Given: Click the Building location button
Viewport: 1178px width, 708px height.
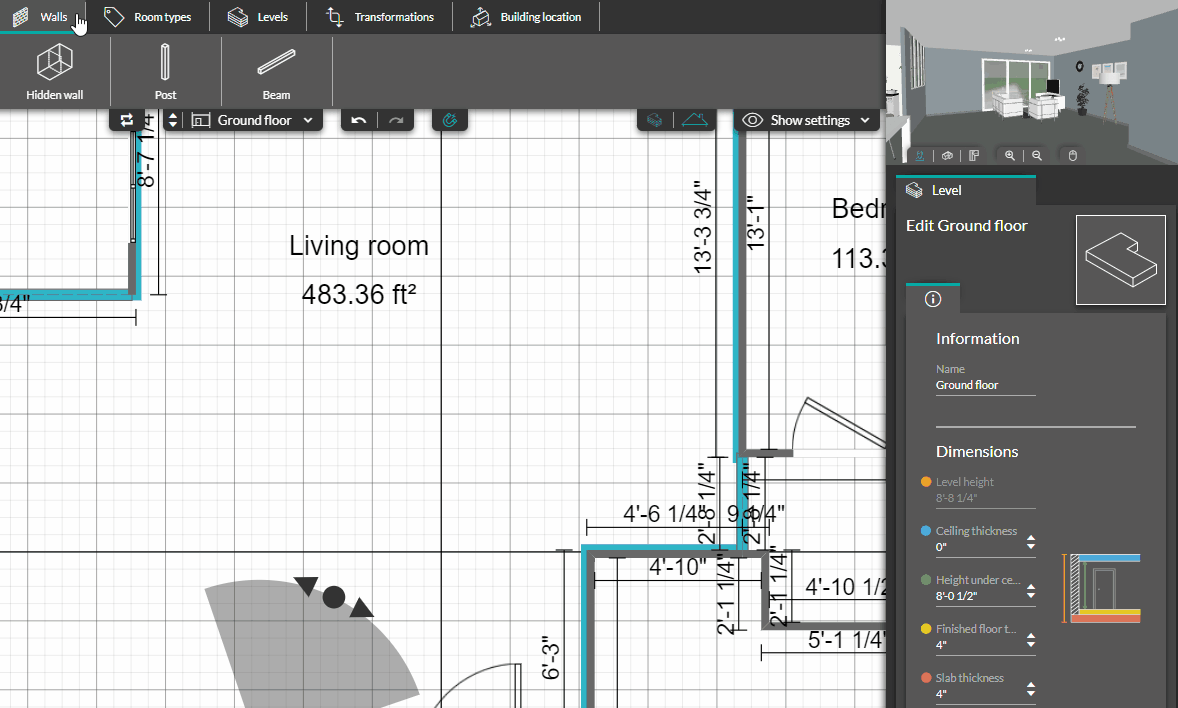Looking at the screenshot, I should coord(525,16).
